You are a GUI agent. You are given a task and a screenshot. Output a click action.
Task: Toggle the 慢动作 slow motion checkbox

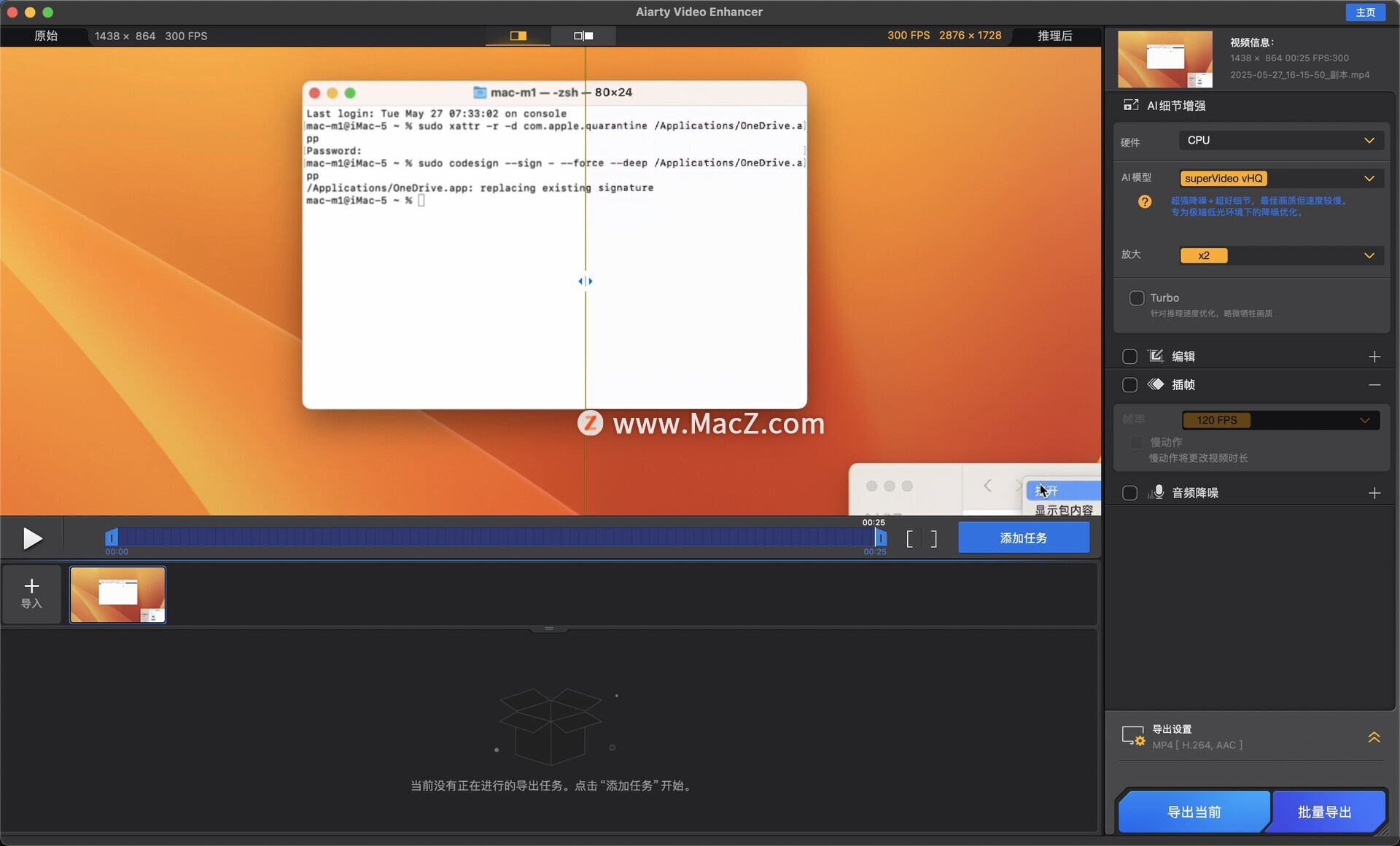(1136, 442)
